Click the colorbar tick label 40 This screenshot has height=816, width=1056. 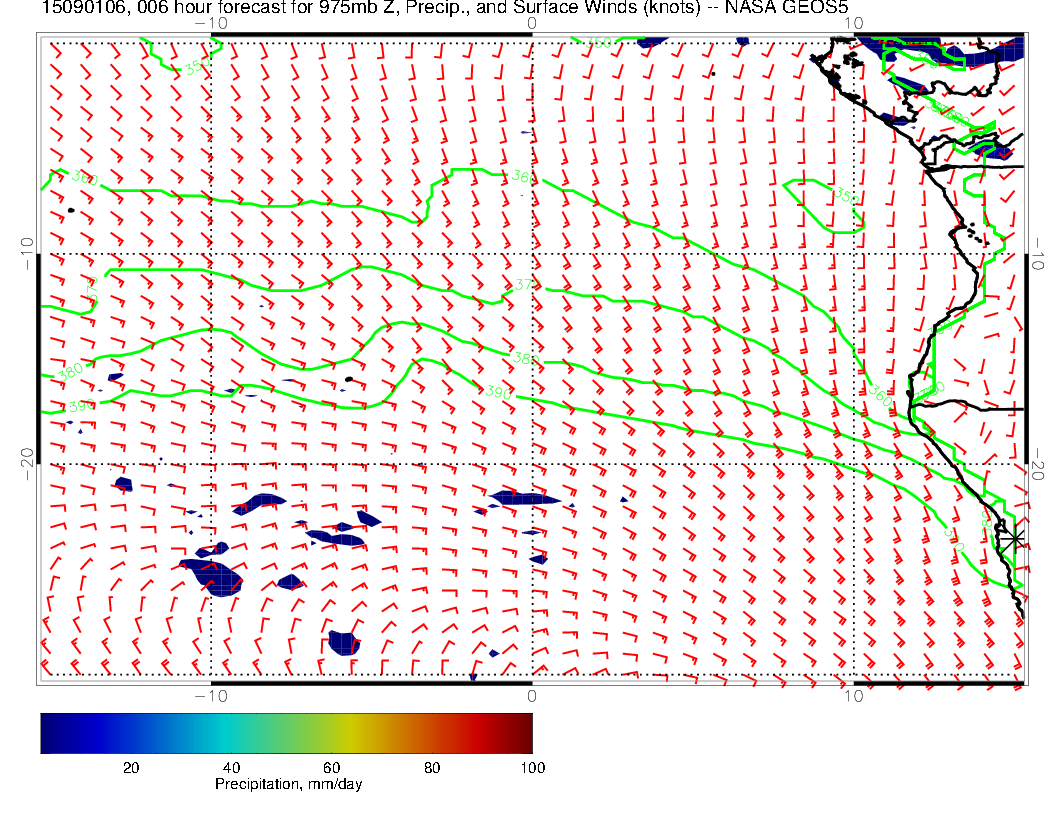[231, 767]
